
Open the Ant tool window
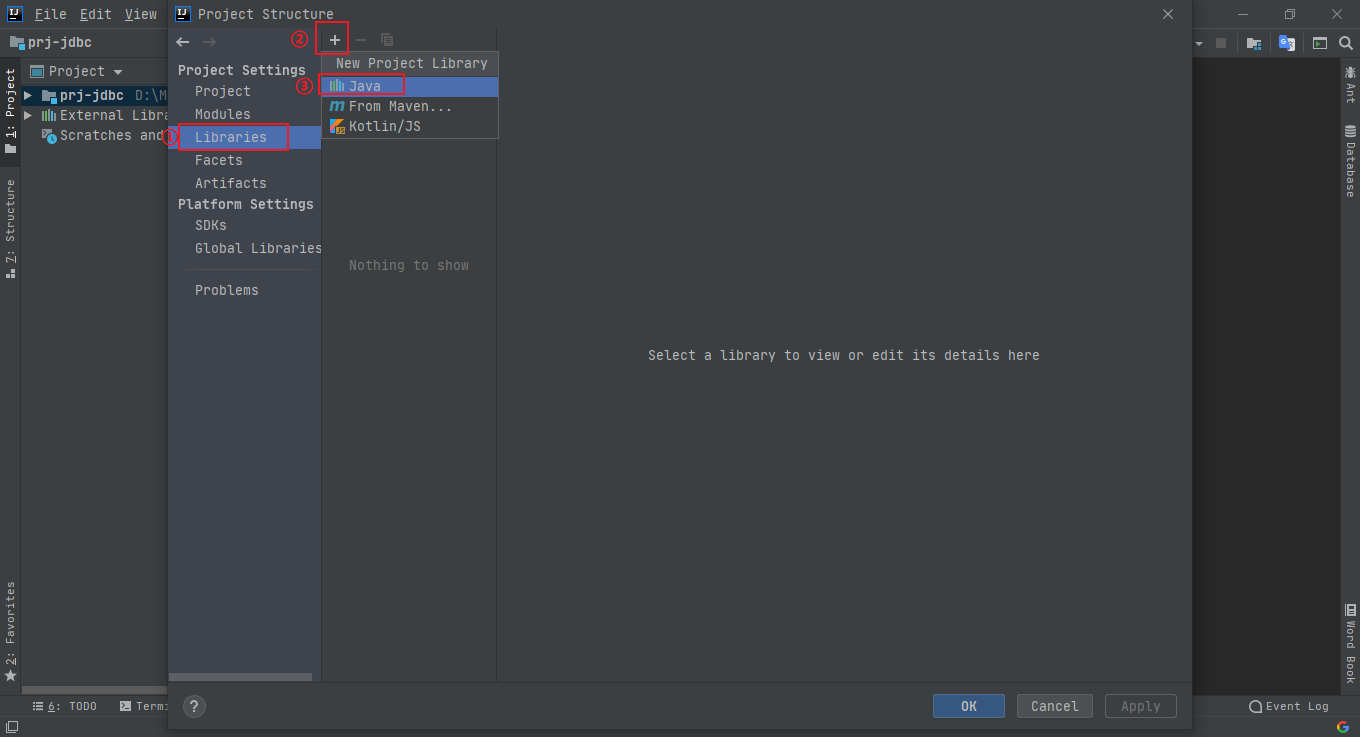click(1350, 85)
